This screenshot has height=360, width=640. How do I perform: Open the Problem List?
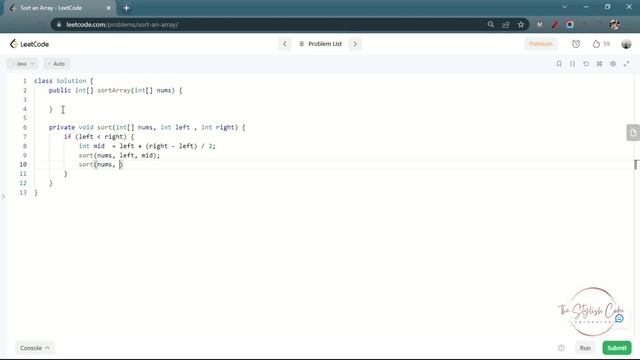pos(320,44)
